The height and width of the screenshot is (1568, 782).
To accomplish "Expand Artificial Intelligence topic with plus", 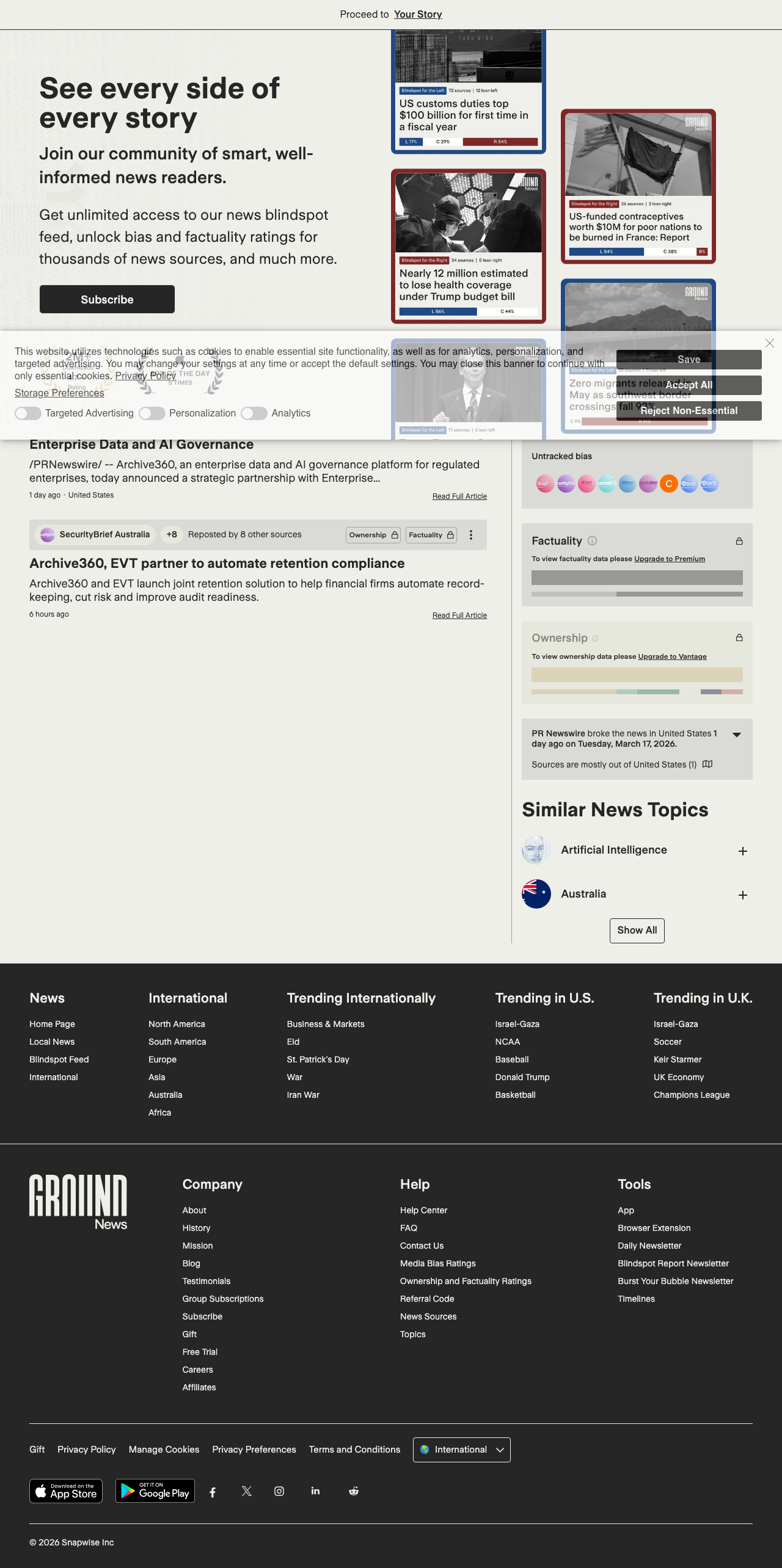I will coord(743,851).
